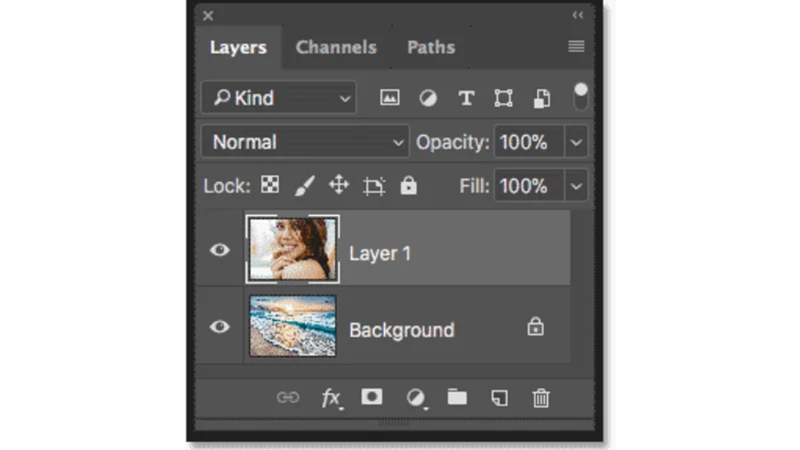The image size is (800, 450).
Task: Filter layers by pixel layers icon
Action: (389, 97)
